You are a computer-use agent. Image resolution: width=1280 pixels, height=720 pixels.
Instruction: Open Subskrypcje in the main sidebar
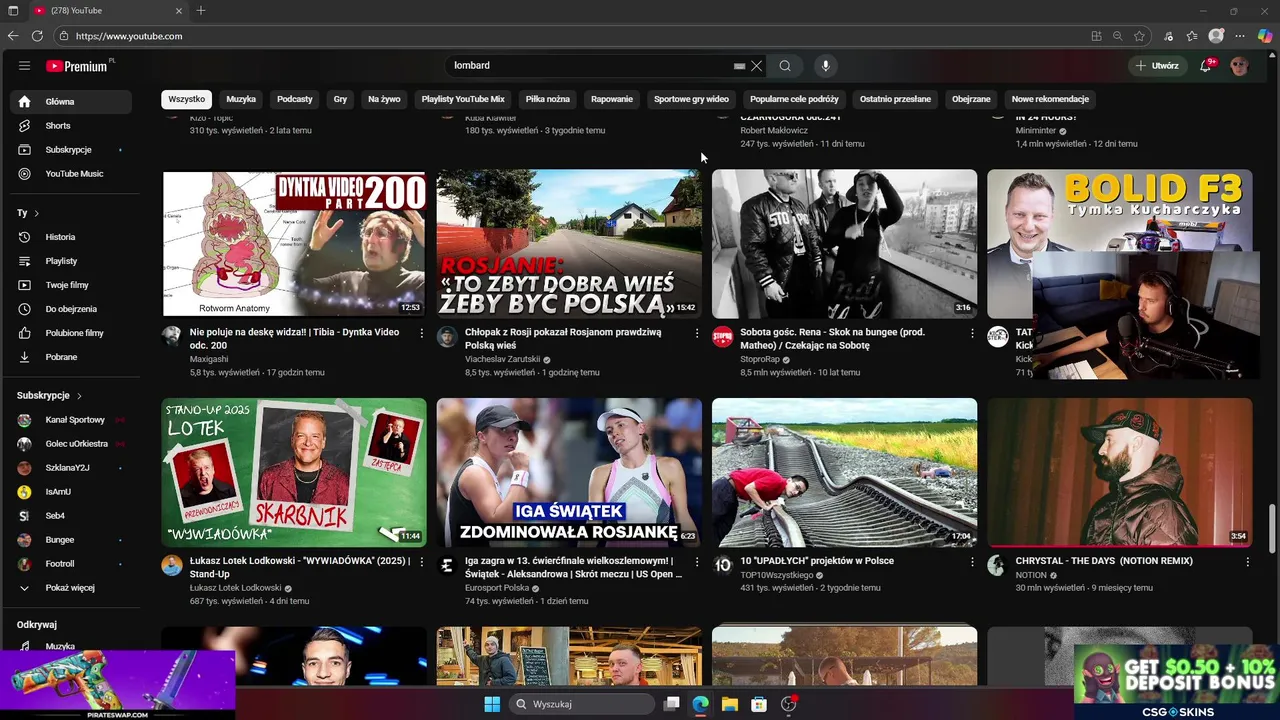pyautogui.click(x=70, y=150)
